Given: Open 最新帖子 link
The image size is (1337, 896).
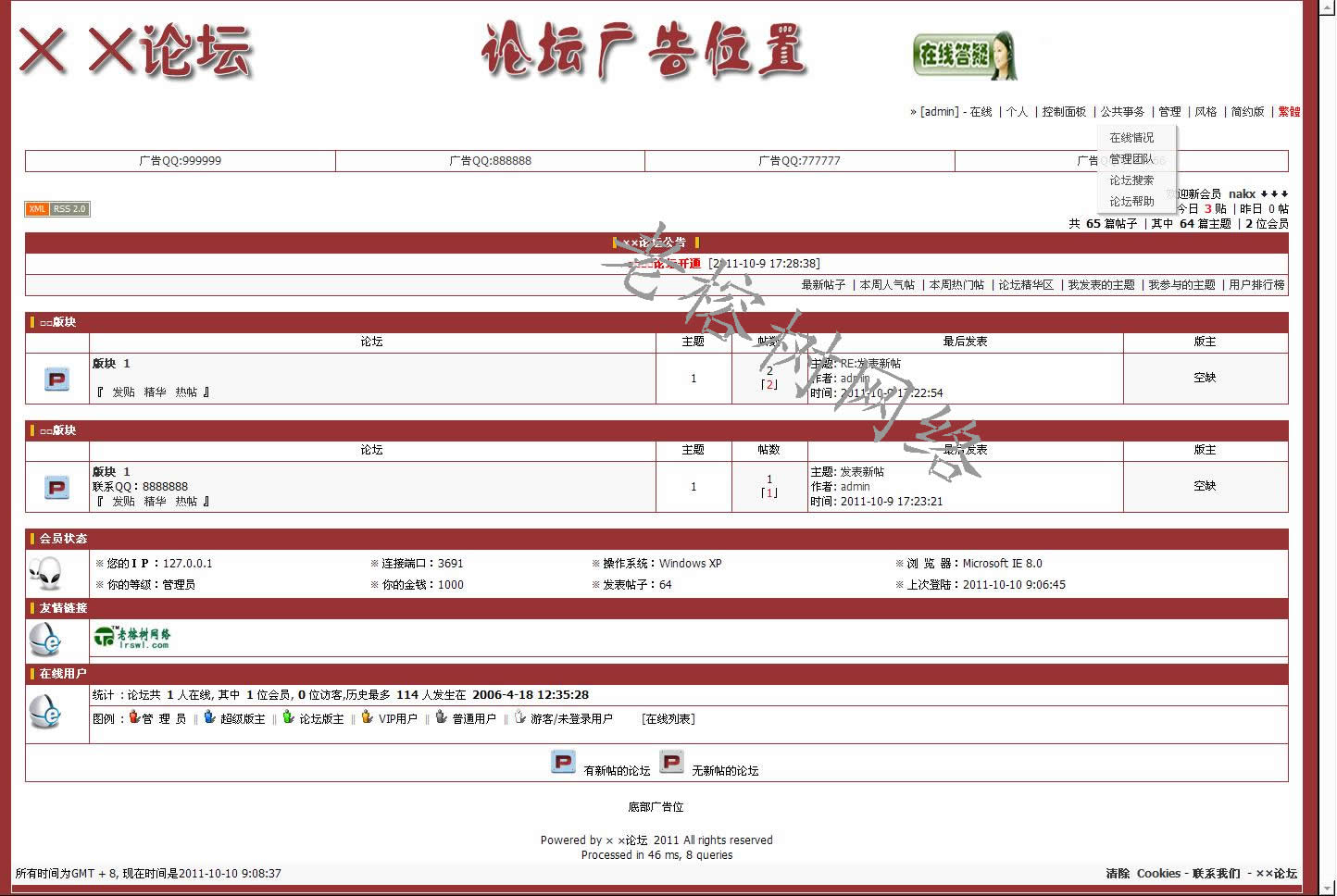Looking at the screenshot, I should coord(823,285).
